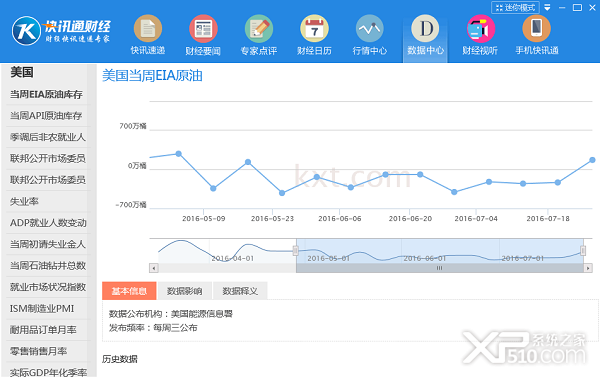This screenshot has width=600, height=378.
Task: Select ADP就业人数变动 in sidebar
Action: click(x=48, y=223)
